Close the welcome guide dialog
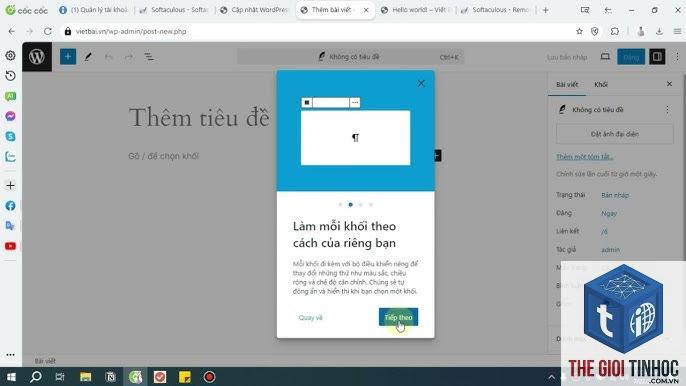Image resolution: width=686 pixels, height=386 pixels. click(x=421, y=83)
